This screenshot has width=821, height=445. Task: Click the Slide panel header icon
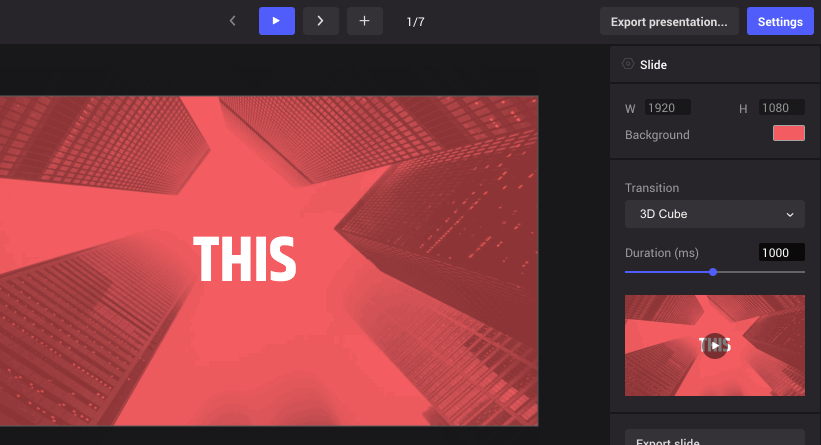628,64
